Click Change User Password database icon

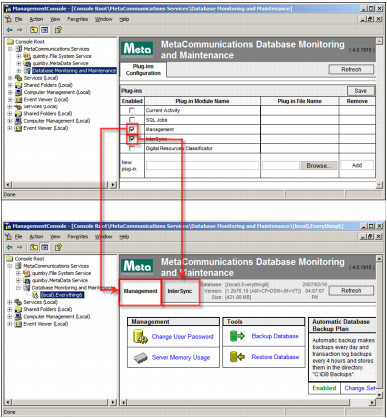click(140, 336)
